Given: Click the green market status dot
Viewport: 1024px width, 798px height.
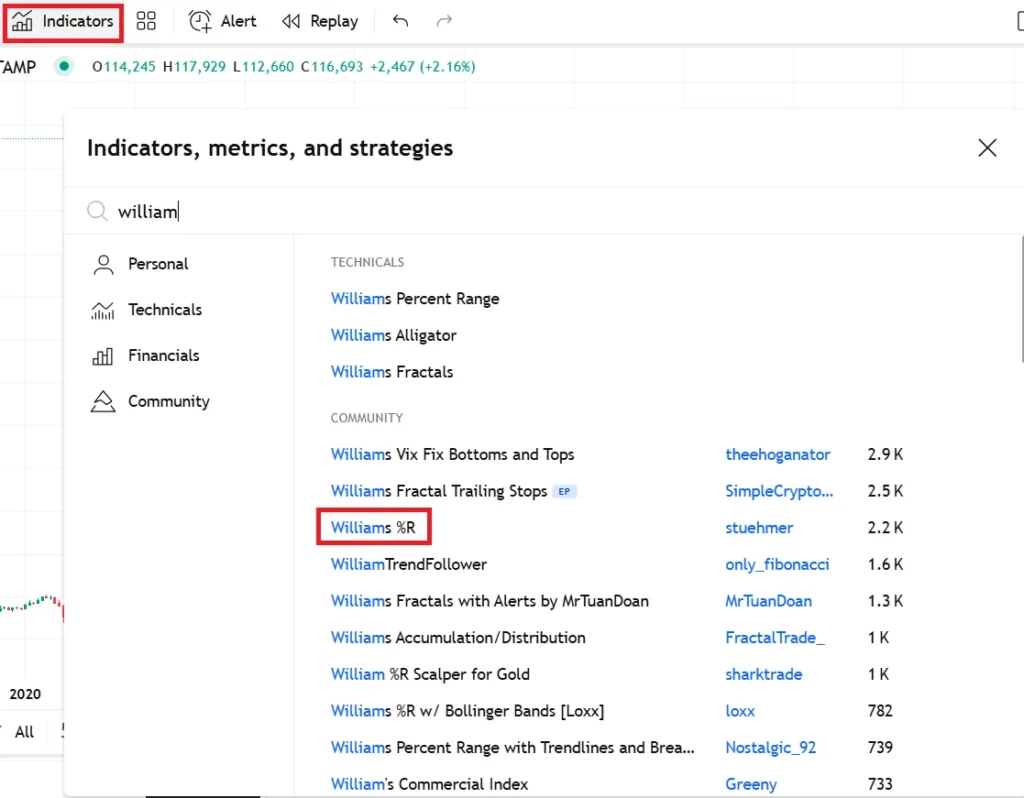Looking at the screenshot, I should (x=63, y=66).
